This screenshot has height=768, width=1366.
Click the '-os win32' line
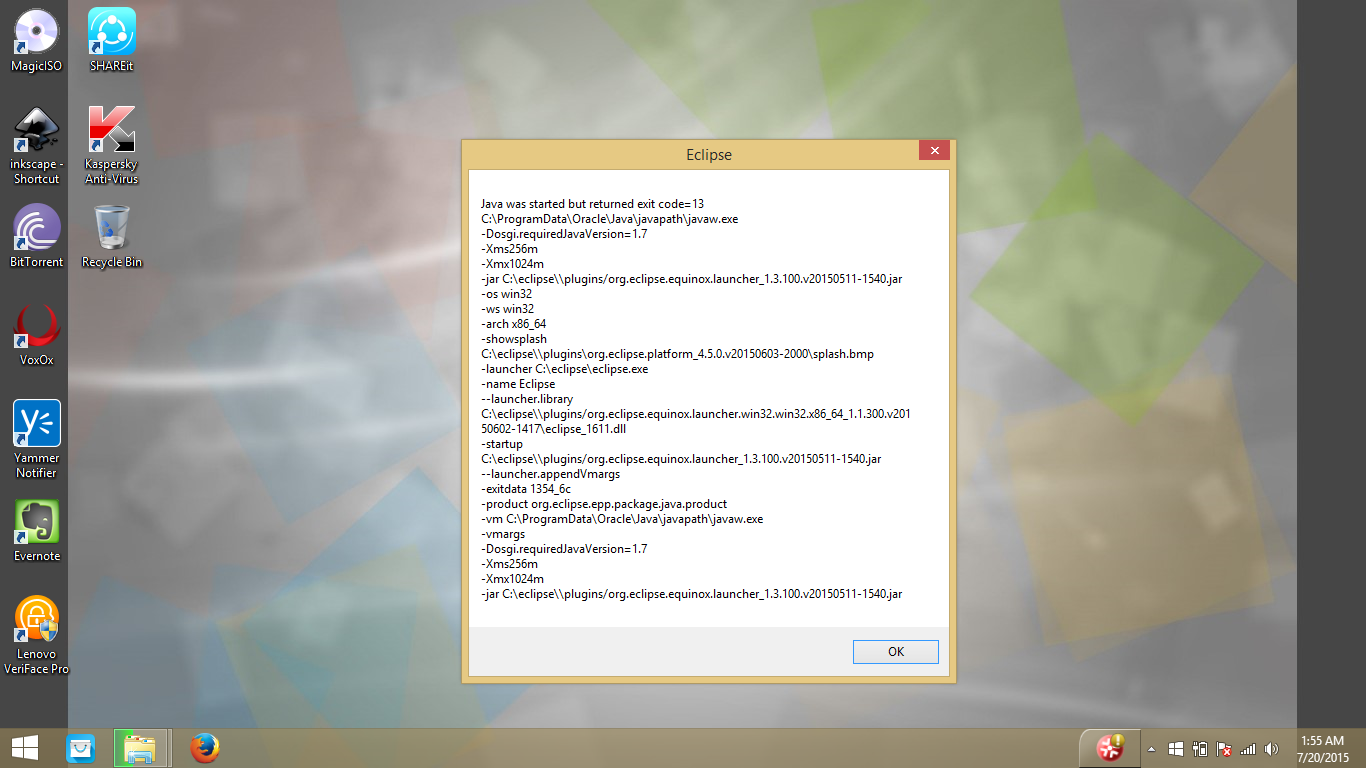(x=507, y=294)
